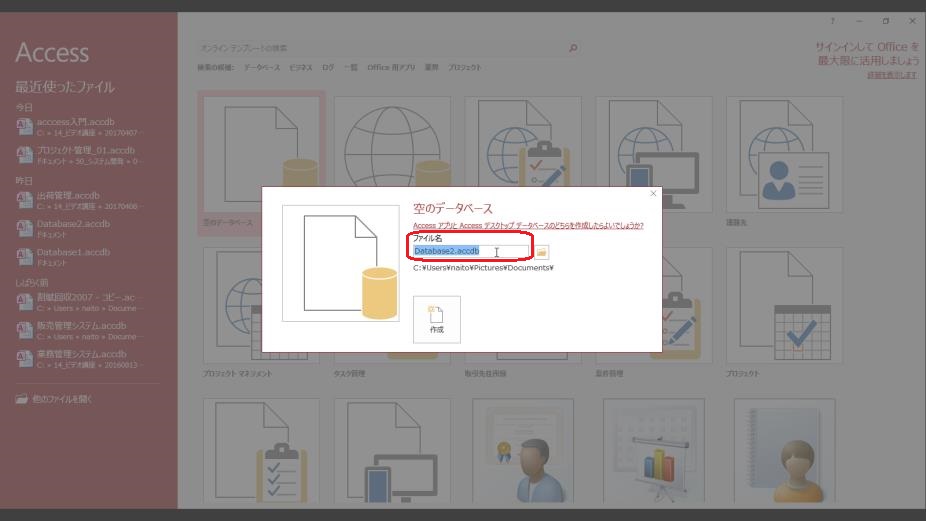Close the 空のデータベース dialog
The height and width of the screenshot is (521, 926).
653,194
